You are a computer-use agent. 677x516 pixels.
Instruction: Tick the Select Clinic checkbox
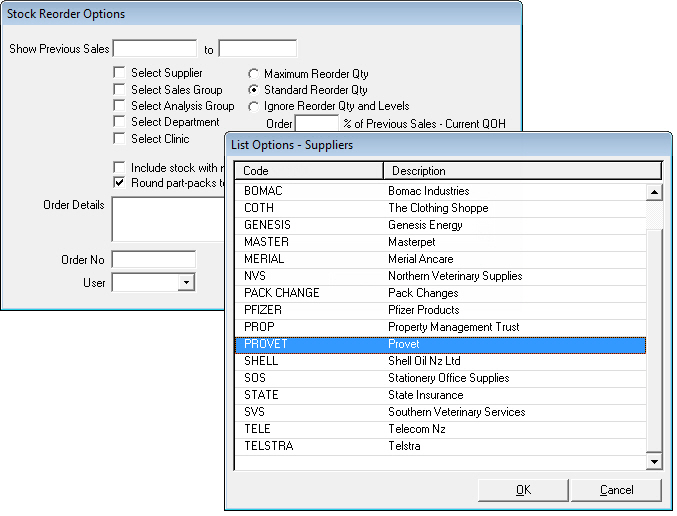click(119, 139)
